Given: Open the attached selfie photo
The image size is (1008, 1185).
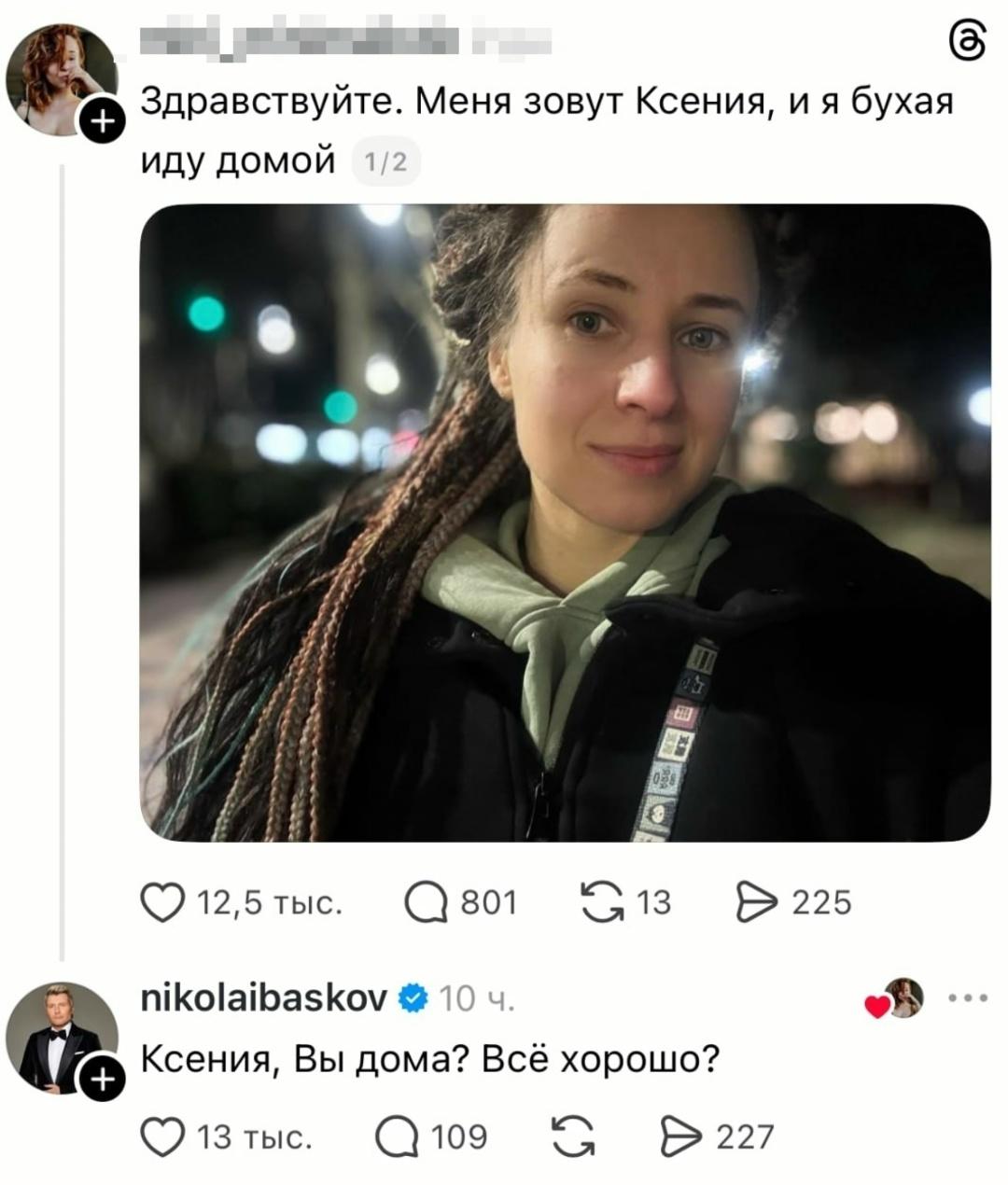Looking at the screenshot, I should (x=566, y=523).
